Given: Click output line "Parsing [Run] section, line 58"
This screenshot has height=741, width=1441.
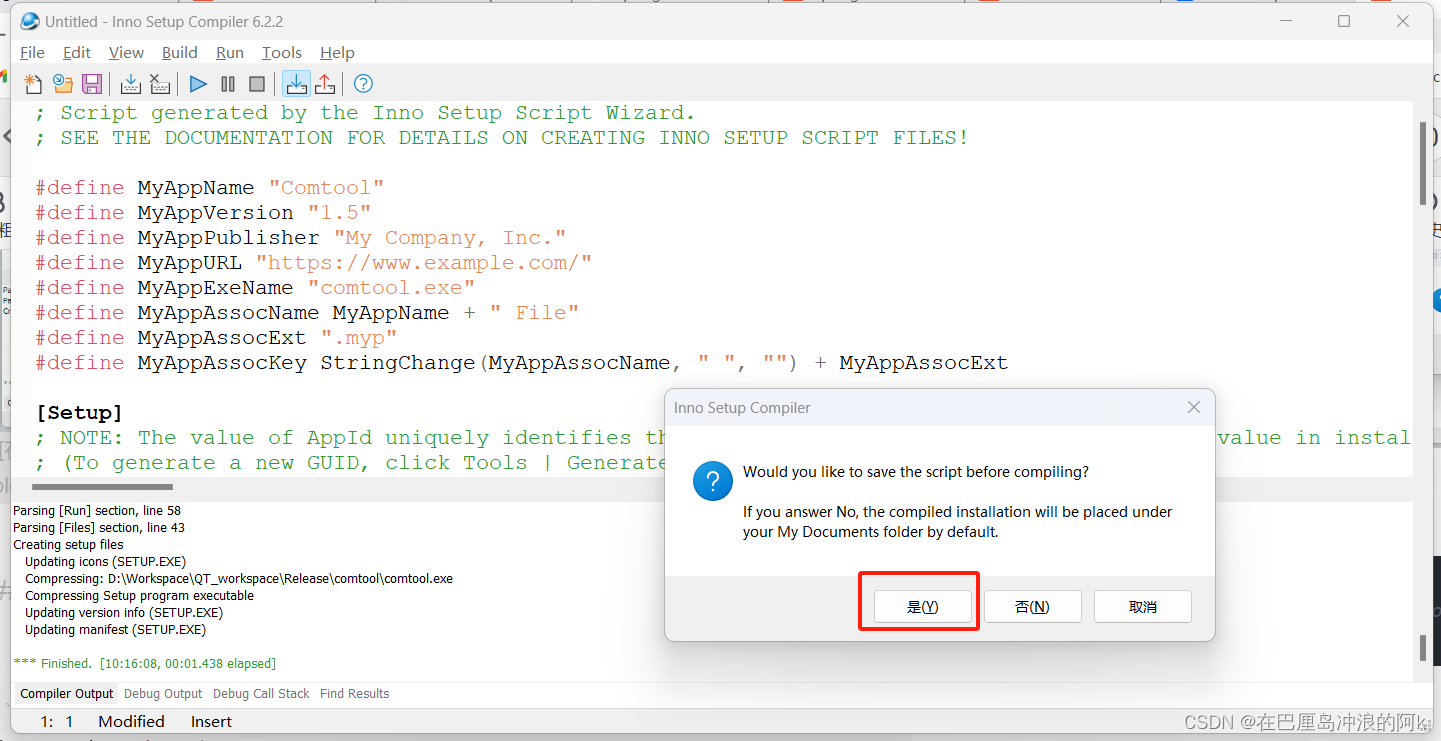Looking at the screenshot, I should pyautogui.click(x=97, y=510).
